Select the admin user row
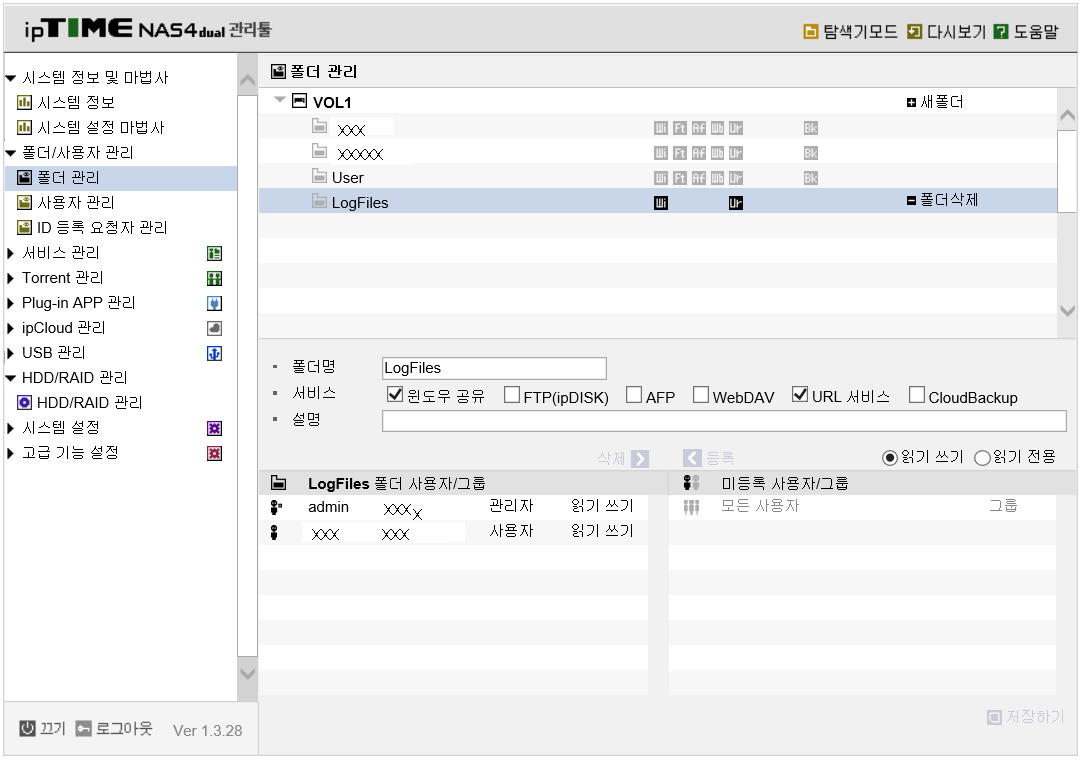 (x=453, y=507)
